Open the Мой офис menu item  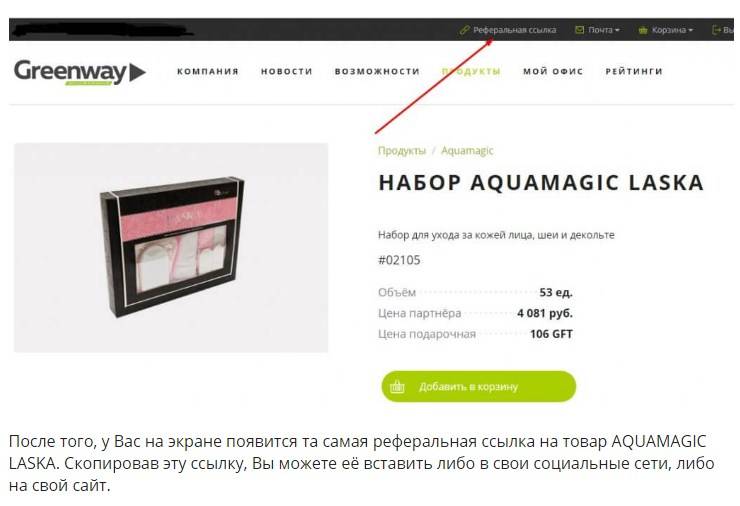pyautogui.click(x=553, y=71)
